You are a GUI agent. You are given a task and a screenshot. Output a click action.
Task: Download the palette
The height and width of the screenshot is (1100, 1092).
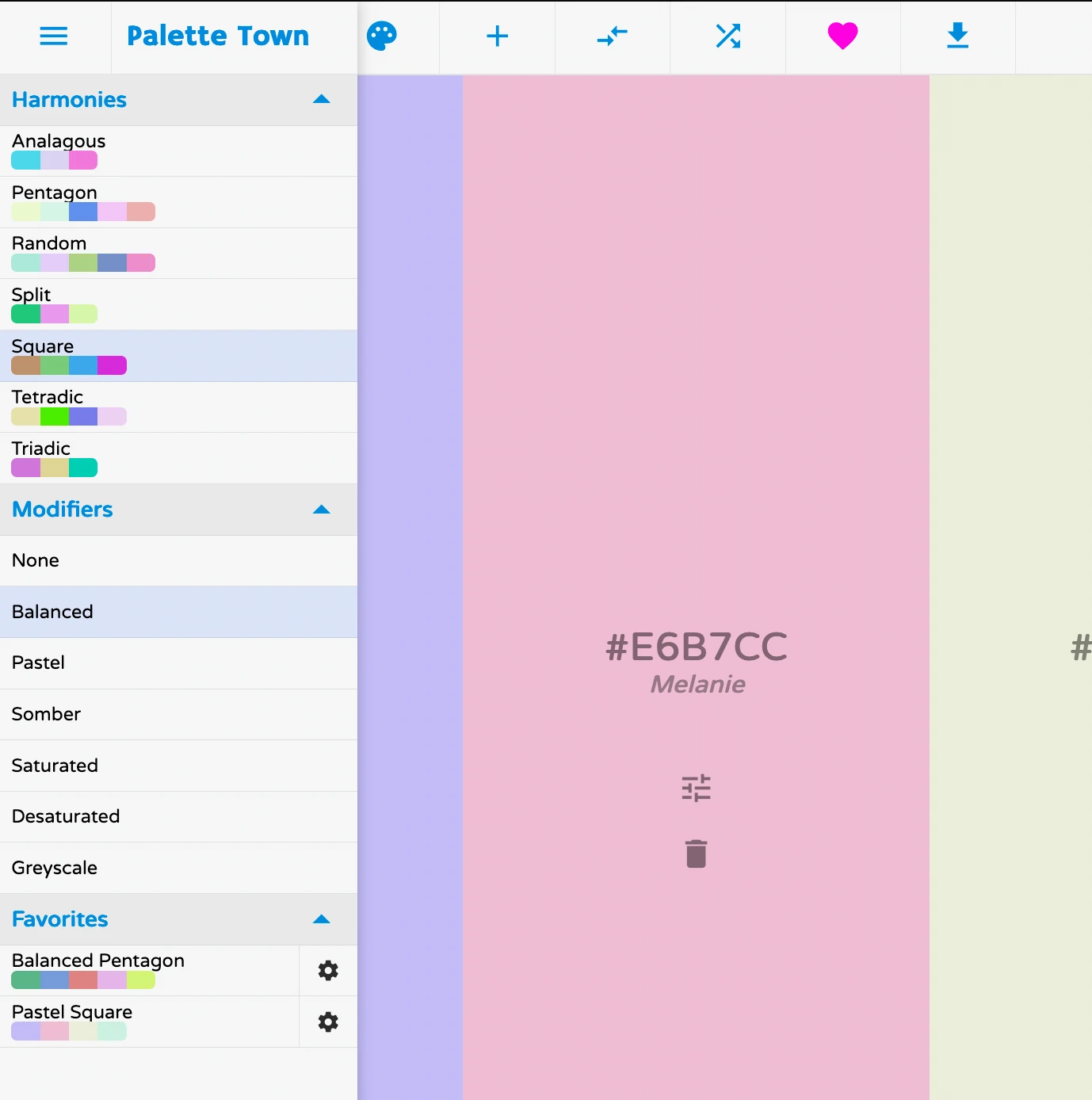click(x=957, y=36)
